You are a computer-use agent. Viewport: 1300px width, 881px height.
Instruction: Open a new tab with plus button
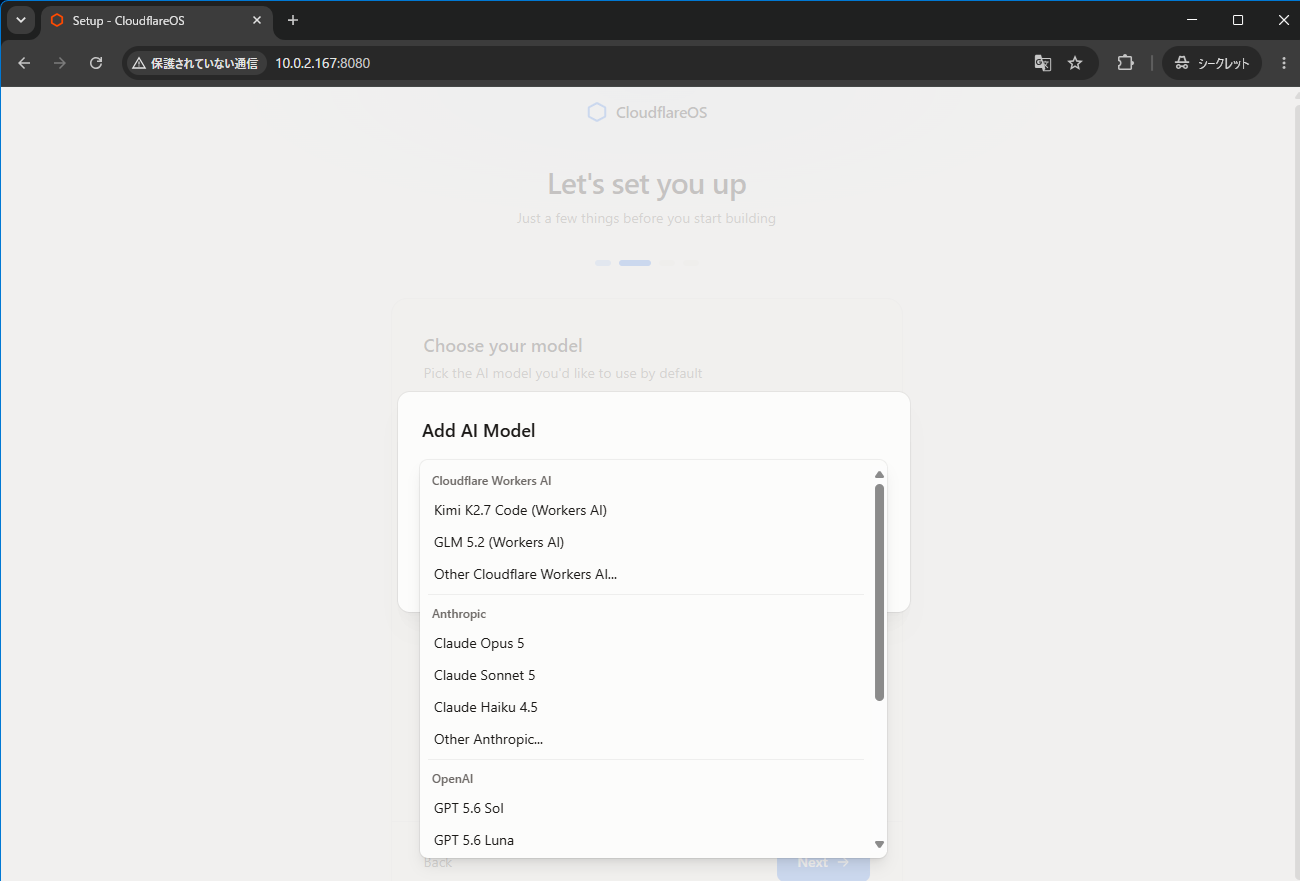293,20
